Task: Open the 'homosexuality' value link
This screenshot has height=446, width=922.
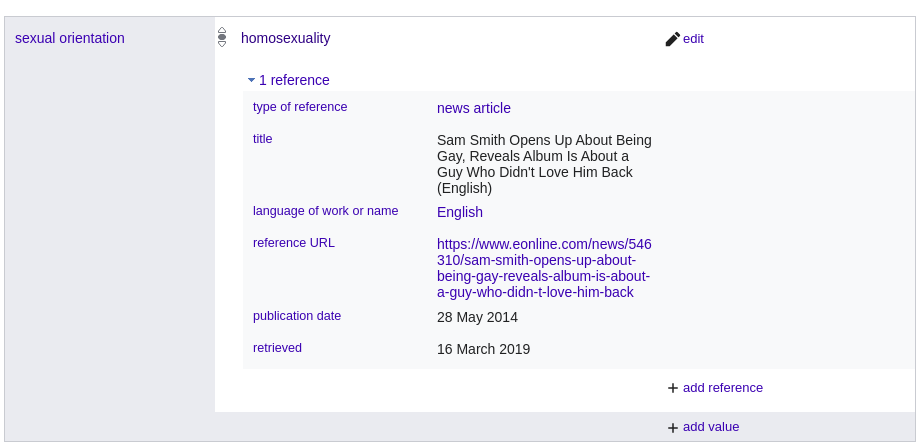Action: pos(285,38)
